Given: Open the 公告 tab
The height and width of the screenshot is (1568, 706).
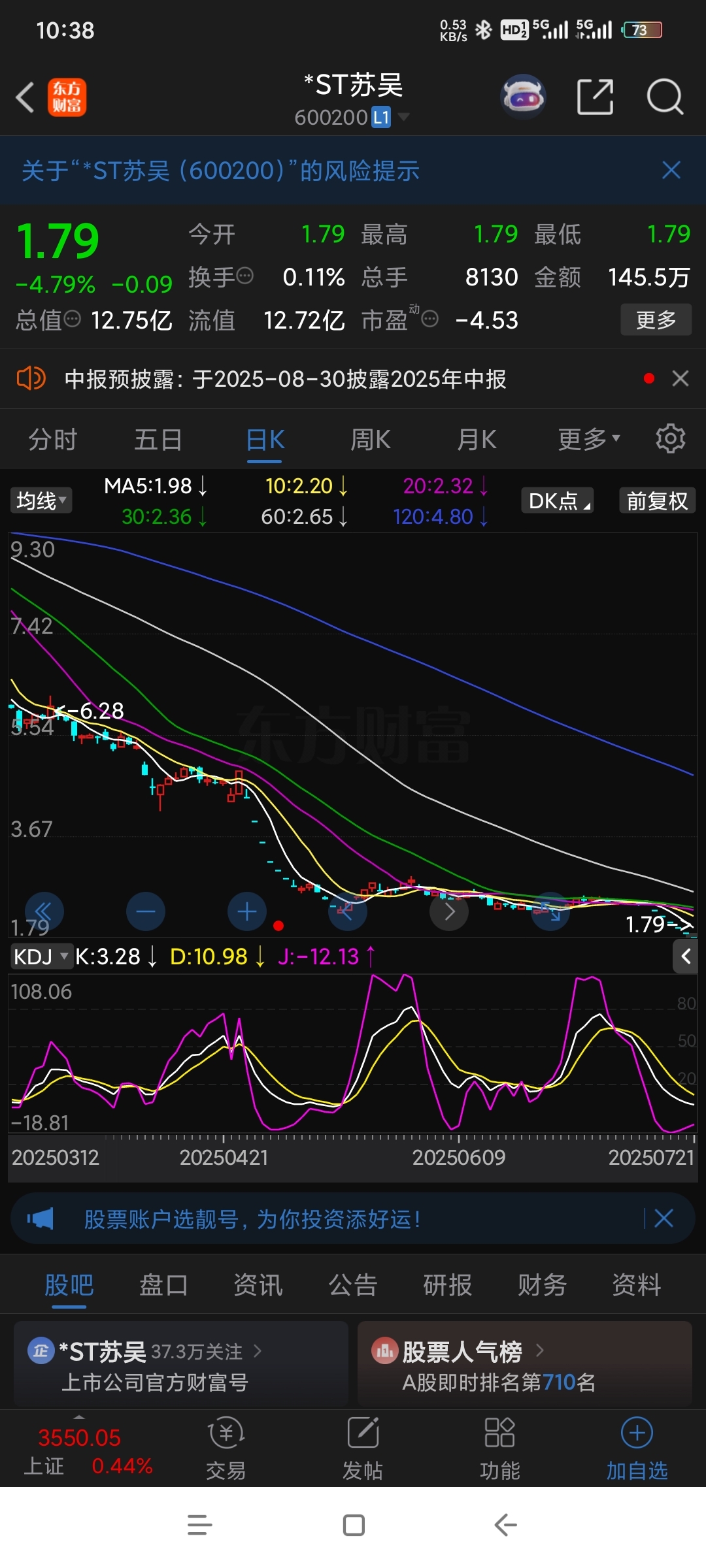Looking at the screenshot, I should click(353, 1284).
